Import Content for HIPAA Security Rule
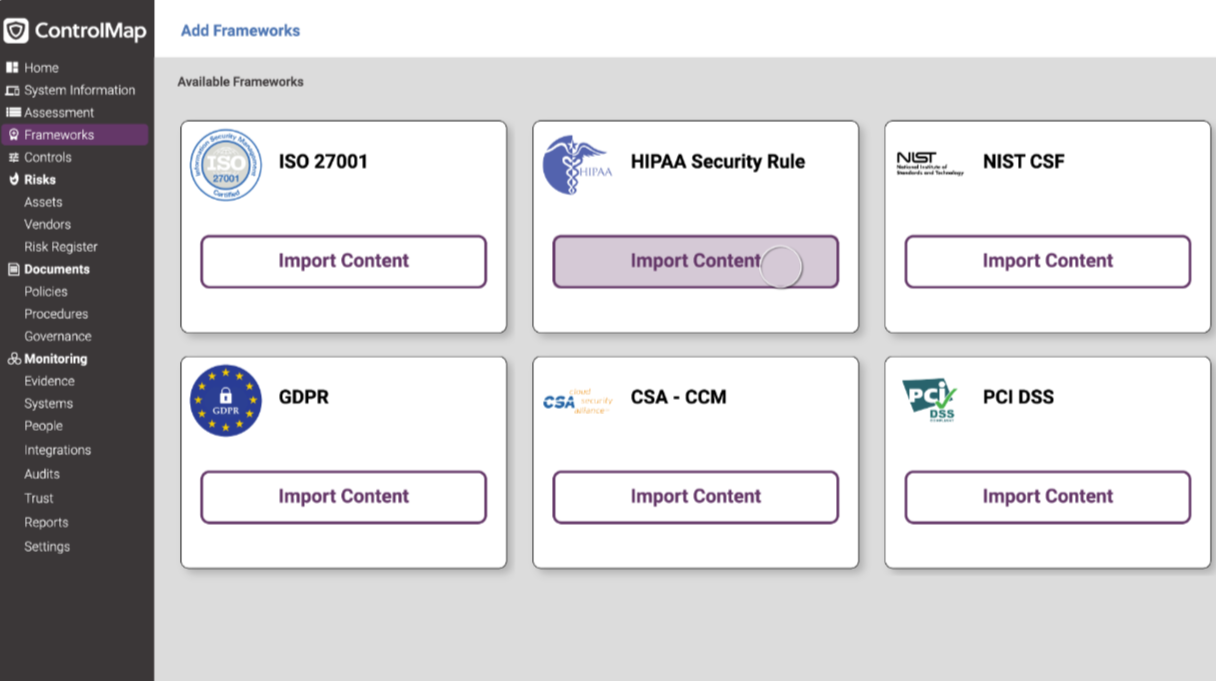This screenshot has width=1216, height=681. 695,261
